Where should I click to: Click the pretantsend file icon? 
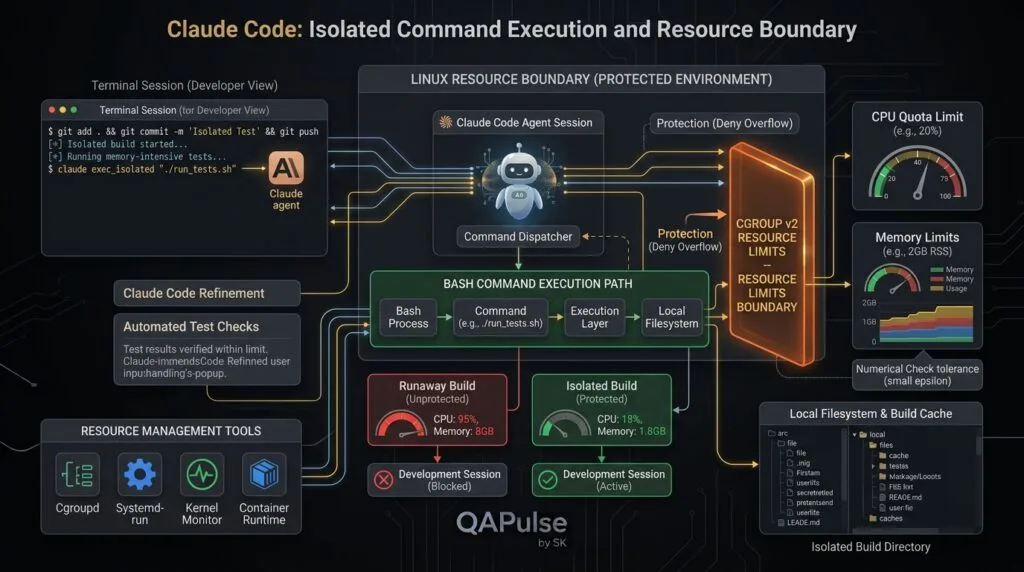(x=790, y=502)
